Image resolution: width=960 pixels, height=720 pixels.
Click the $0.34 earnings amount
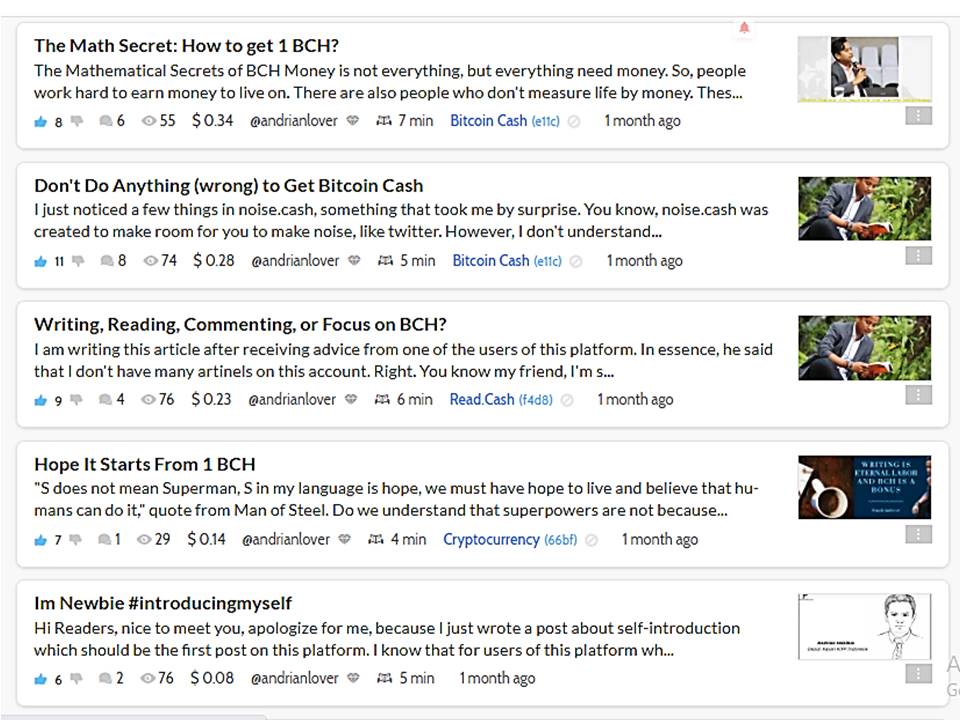[212, 121]
